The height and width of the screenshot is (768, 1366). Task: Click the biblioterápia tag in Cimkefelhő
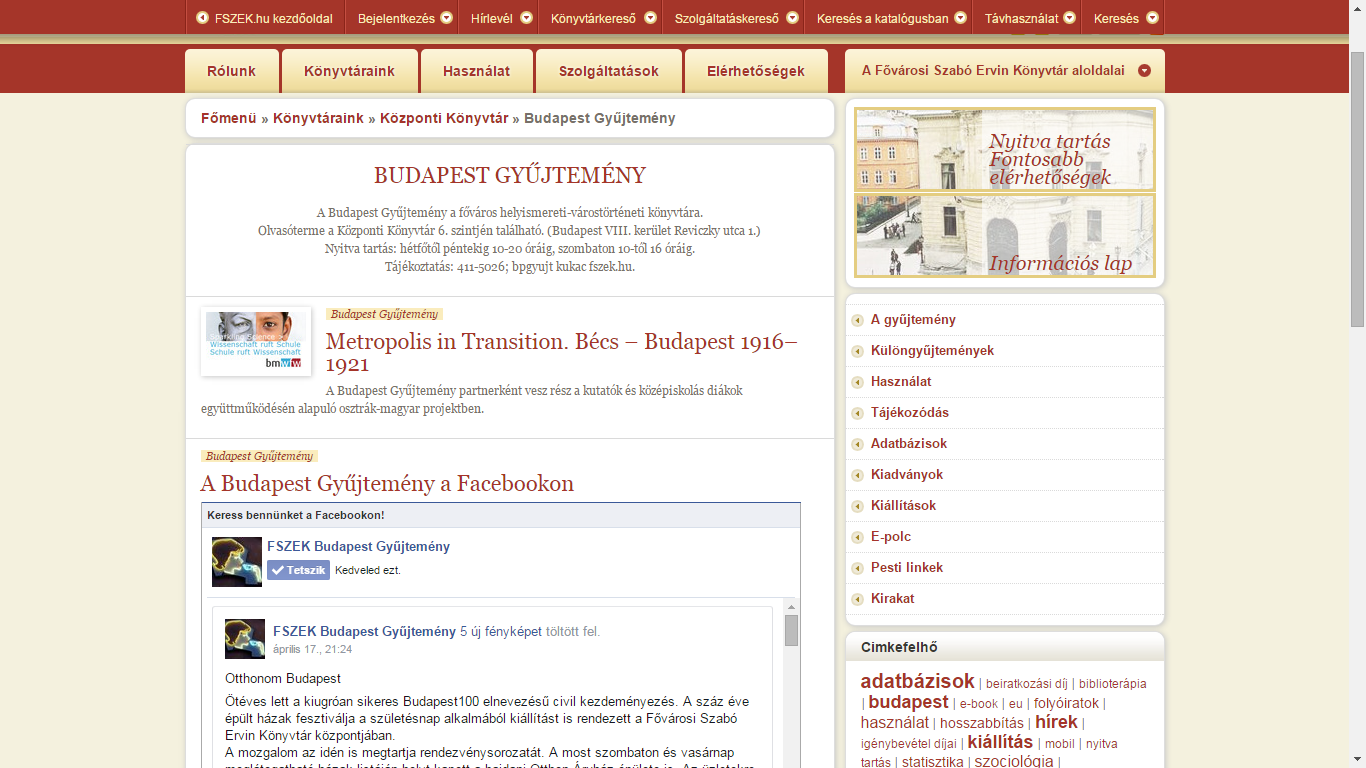point(1113,684)
